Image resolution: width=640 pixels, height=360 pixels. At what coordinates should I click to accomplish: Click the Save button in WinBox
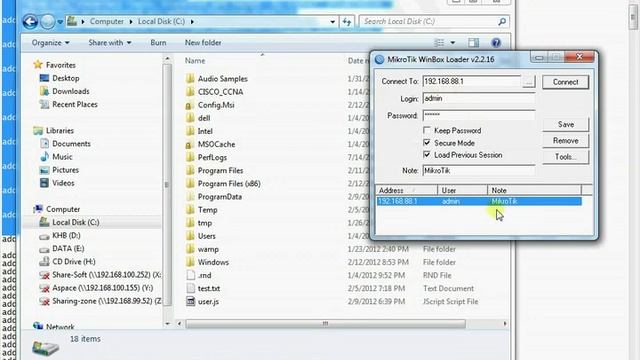pos(565,124)
